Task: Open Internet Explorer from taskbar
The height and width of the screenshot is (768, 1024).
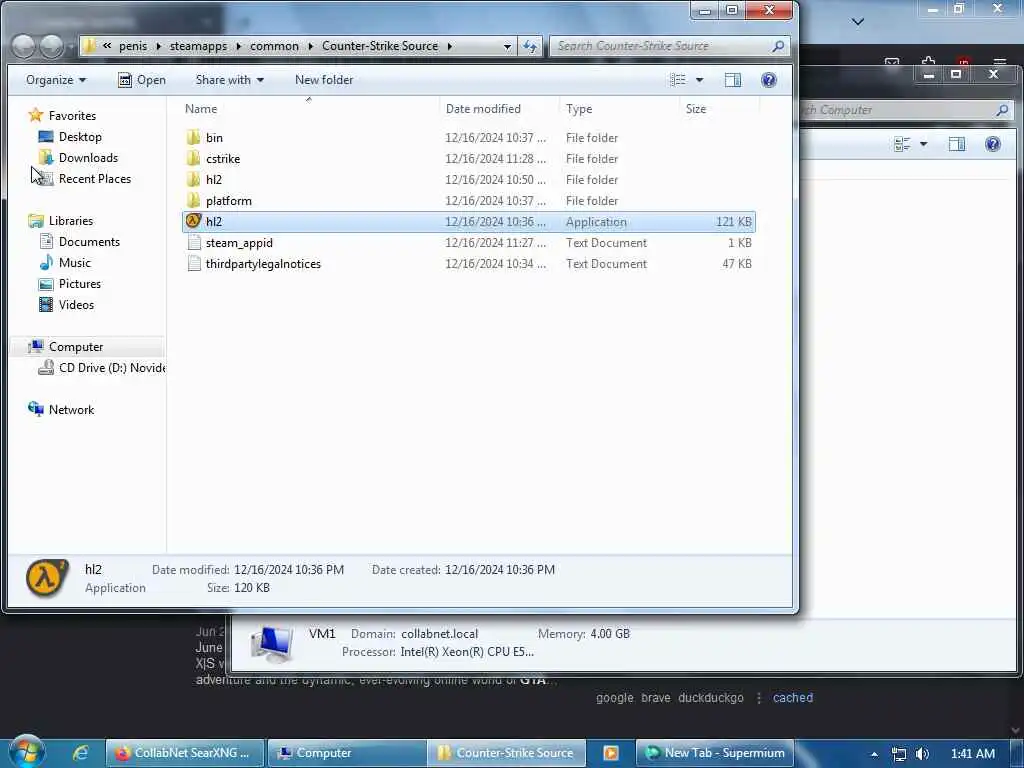Action: tap(80, 753)
